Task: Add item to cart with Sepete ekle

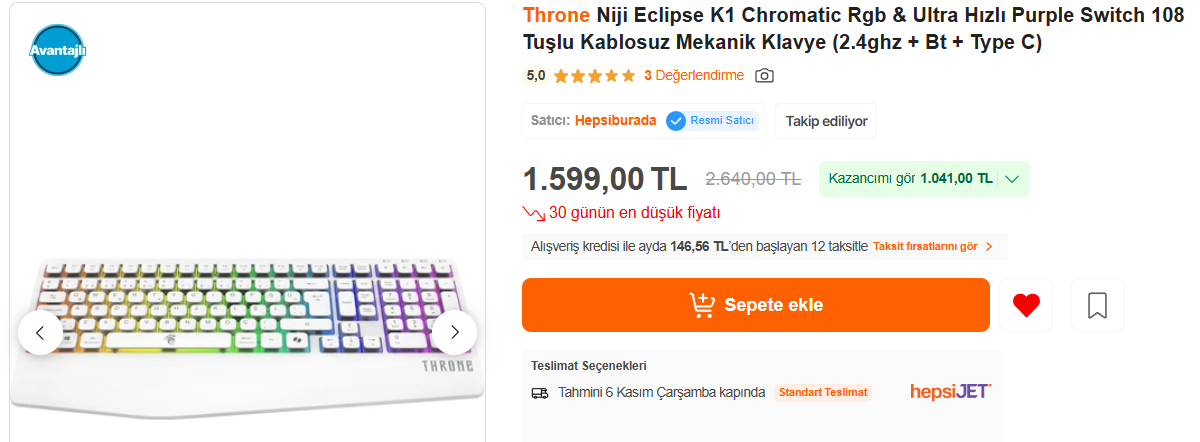Action: coord(755,305)
